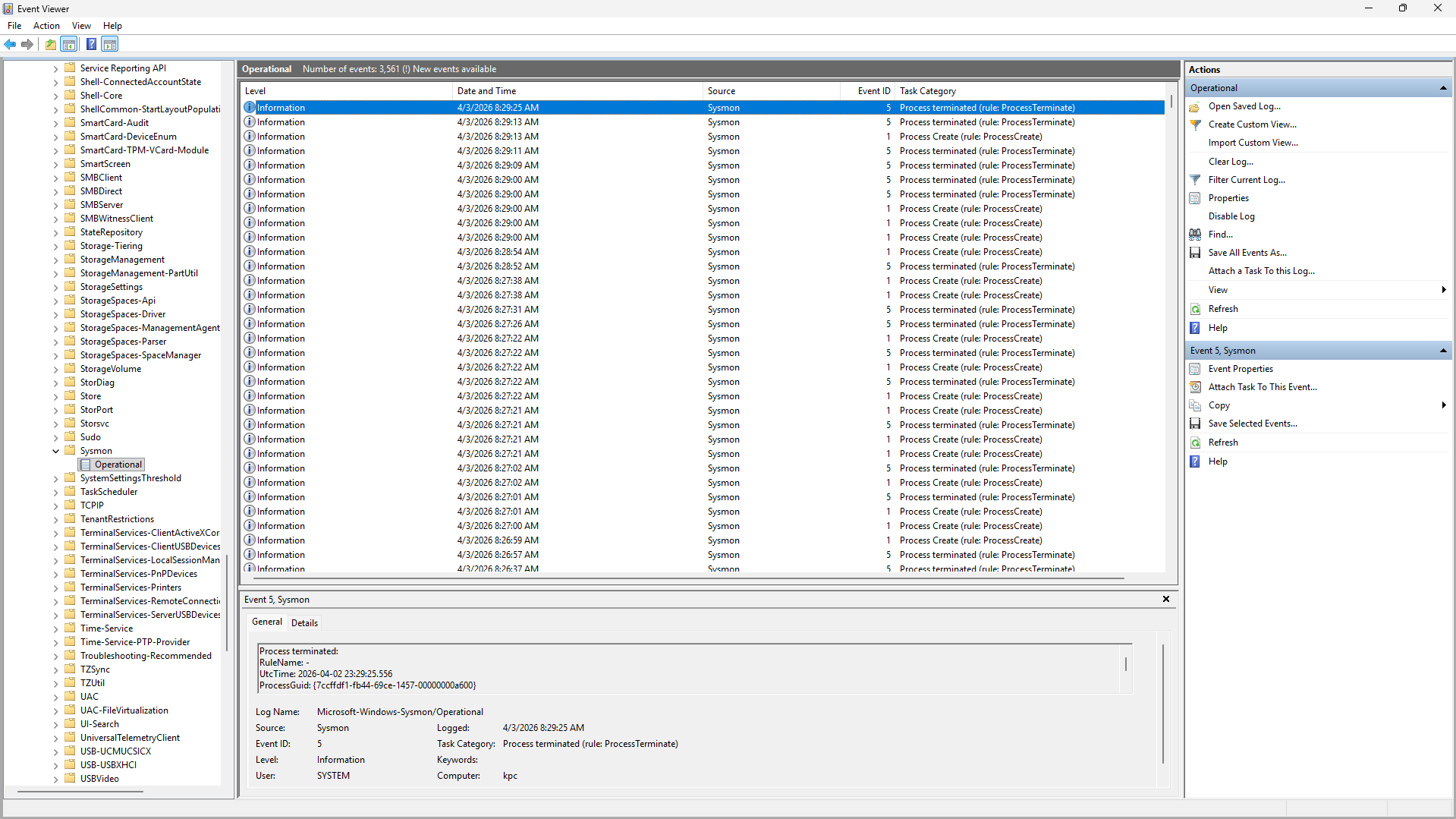The width and height of the screenshot is (1456, 819).
Task: Sort by the Task Category column header
Action: pyautogui.click(x=1030, y=90)
